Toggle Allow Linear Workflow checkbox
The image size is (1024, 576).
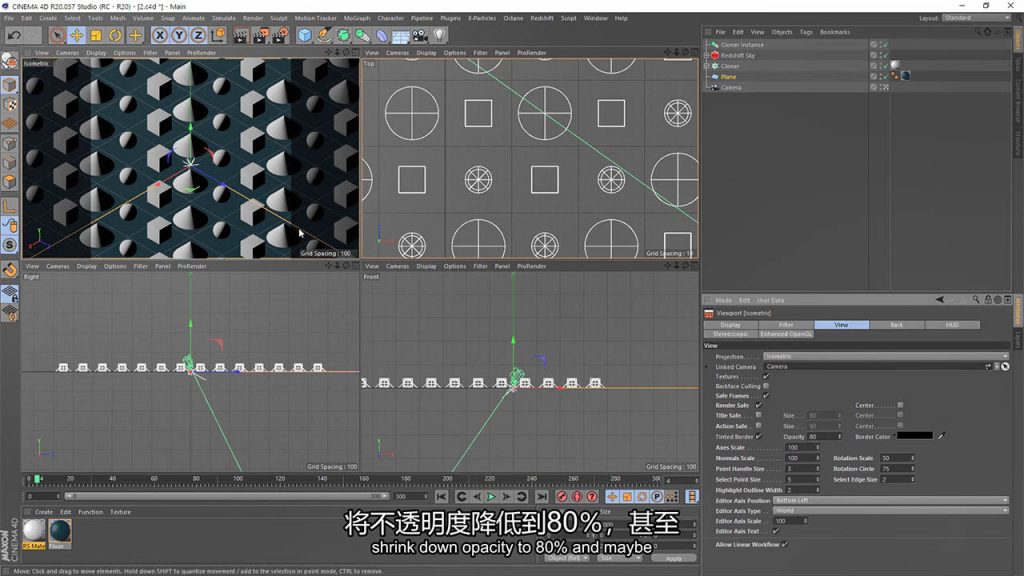click(x=785, y=544)
